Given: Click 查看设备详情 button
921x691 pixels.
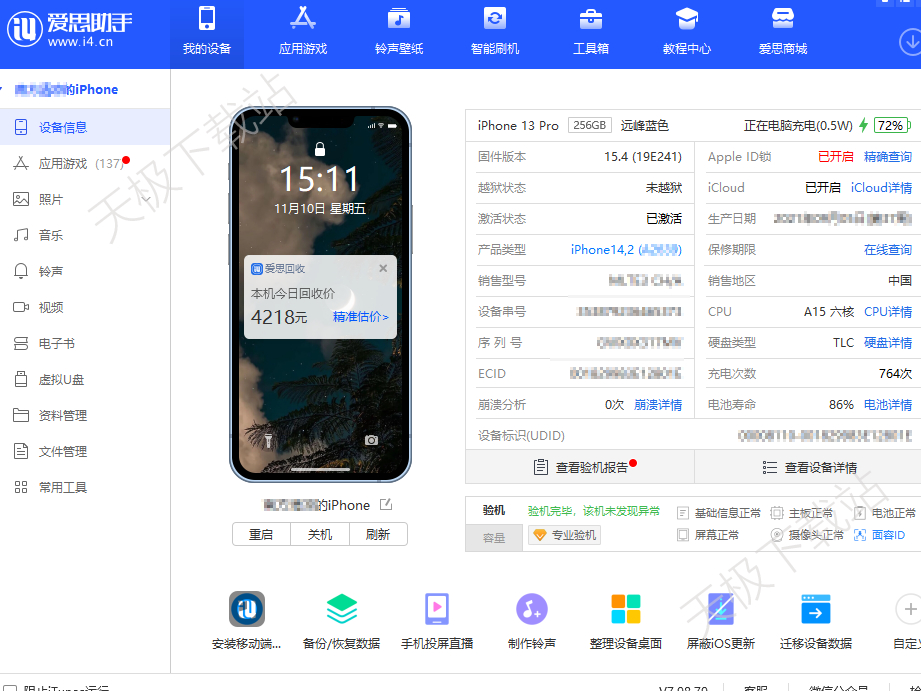Looking at the screenshot, I should [808, 467].
